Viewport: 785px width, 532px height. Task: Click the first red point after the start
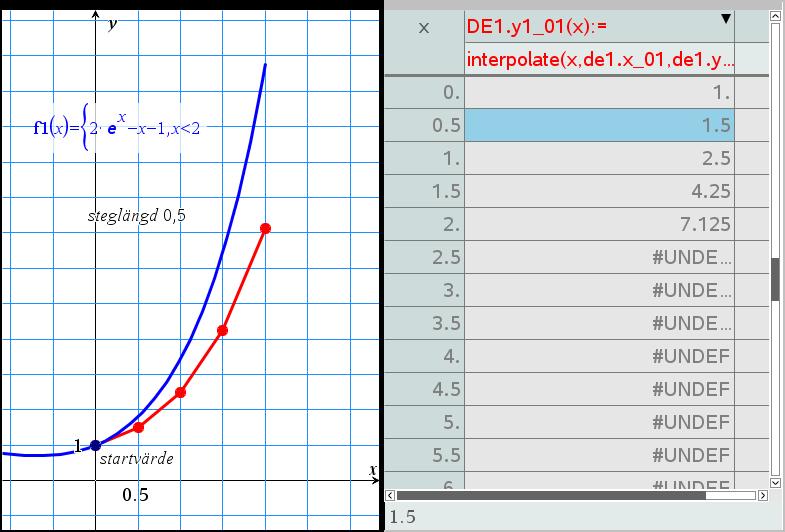[138, 427]
